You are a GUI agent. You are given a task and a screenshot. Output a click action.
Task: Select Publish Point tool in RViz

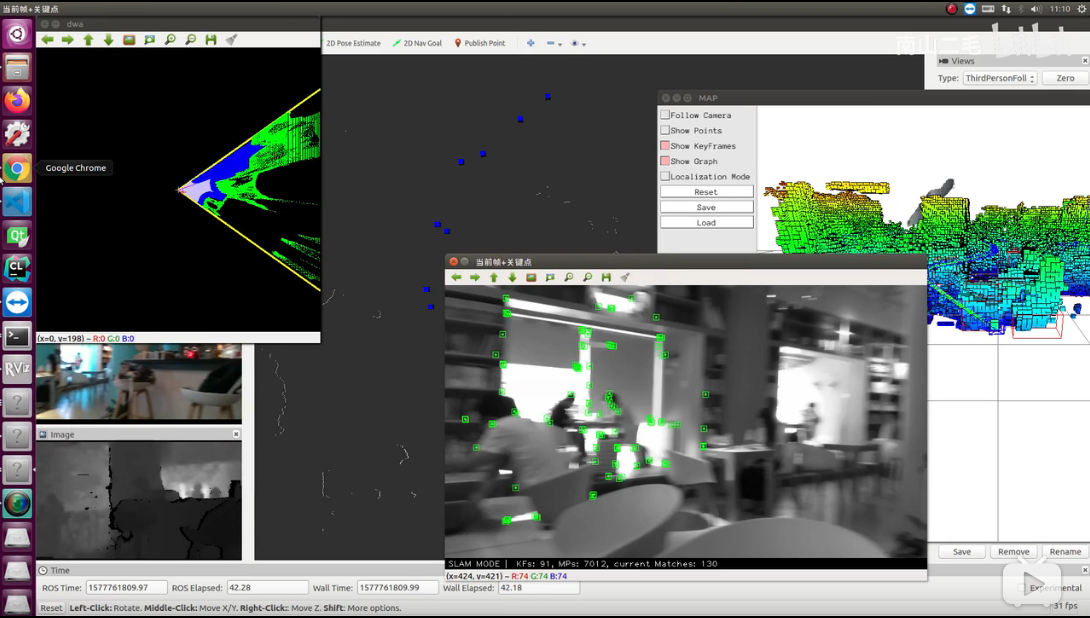click(x=480, y=43)
